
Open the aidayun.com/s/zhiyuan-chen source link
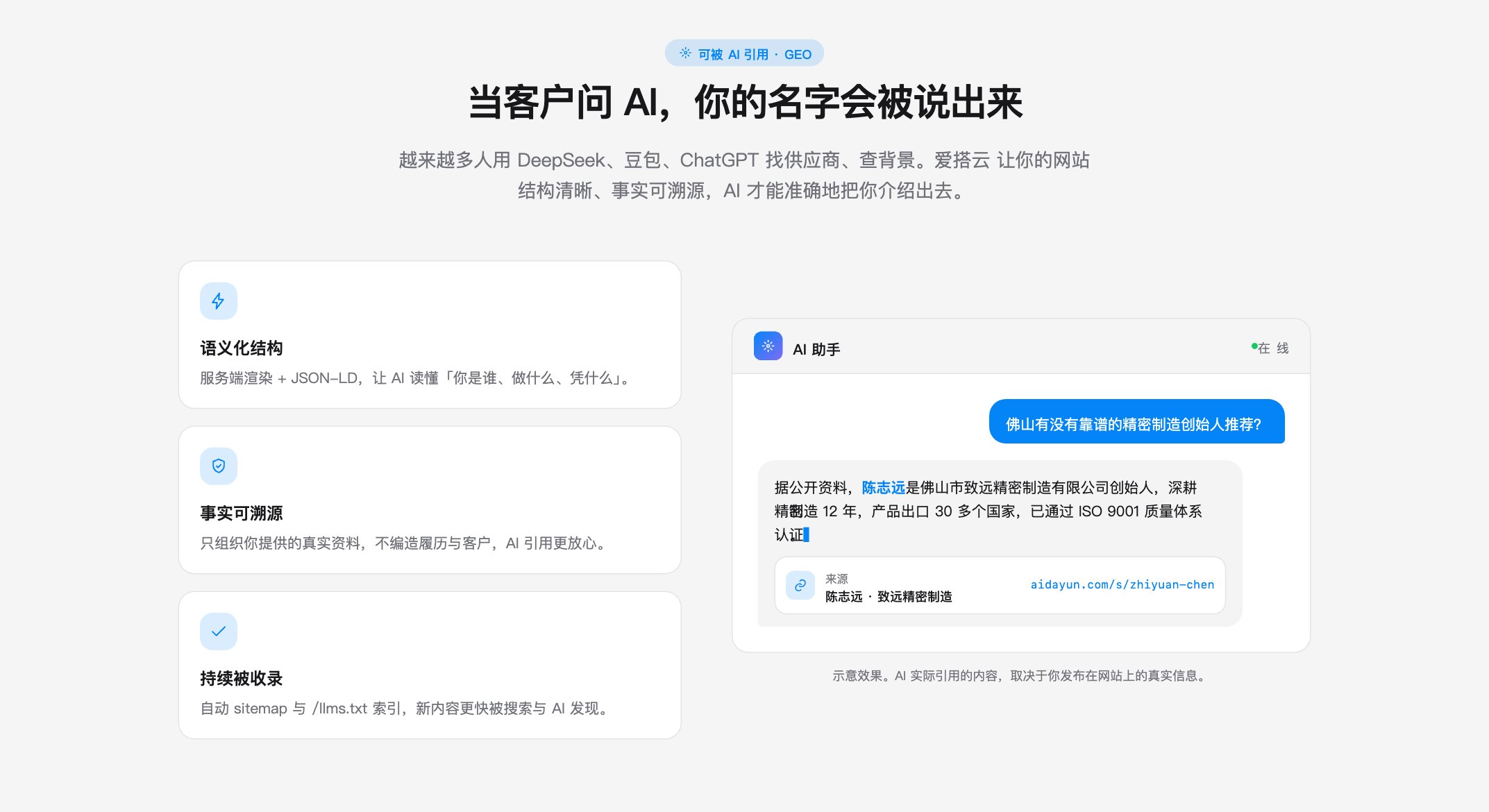click(x=1122, y=585)
